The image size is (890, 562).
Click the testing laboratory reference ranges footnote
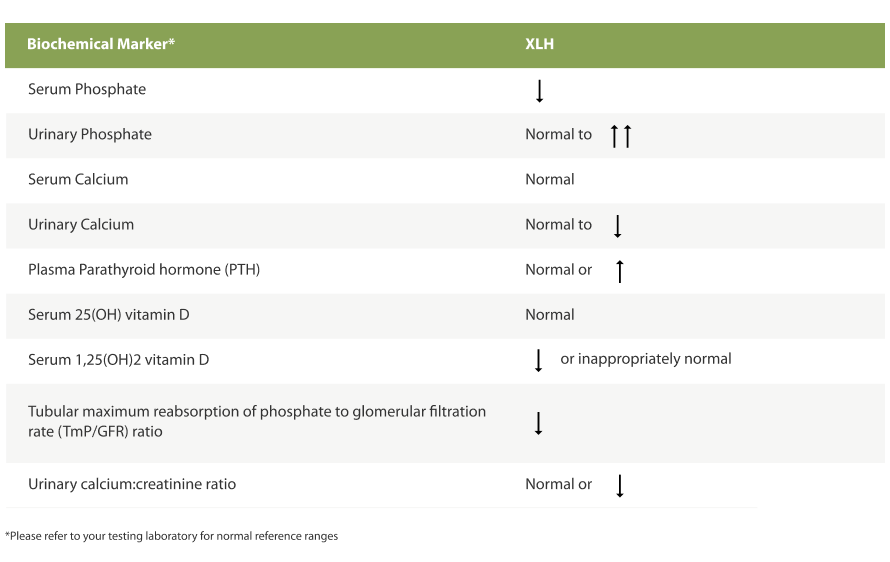(x=172, y=536)
